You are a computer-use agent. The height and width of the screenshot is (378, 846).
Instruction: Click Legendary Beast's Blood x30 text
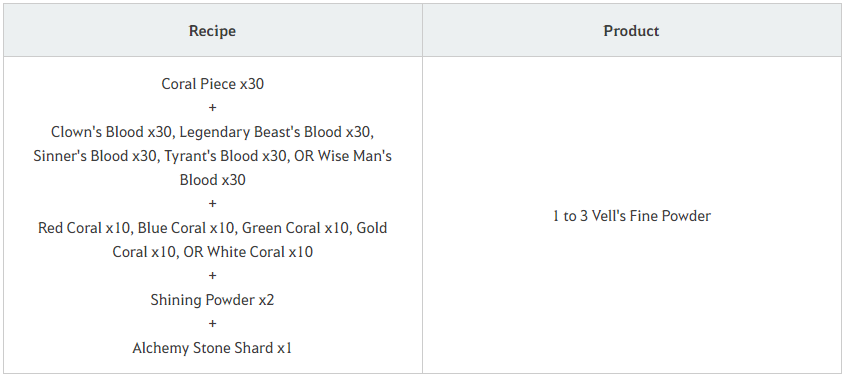(276, 132)
